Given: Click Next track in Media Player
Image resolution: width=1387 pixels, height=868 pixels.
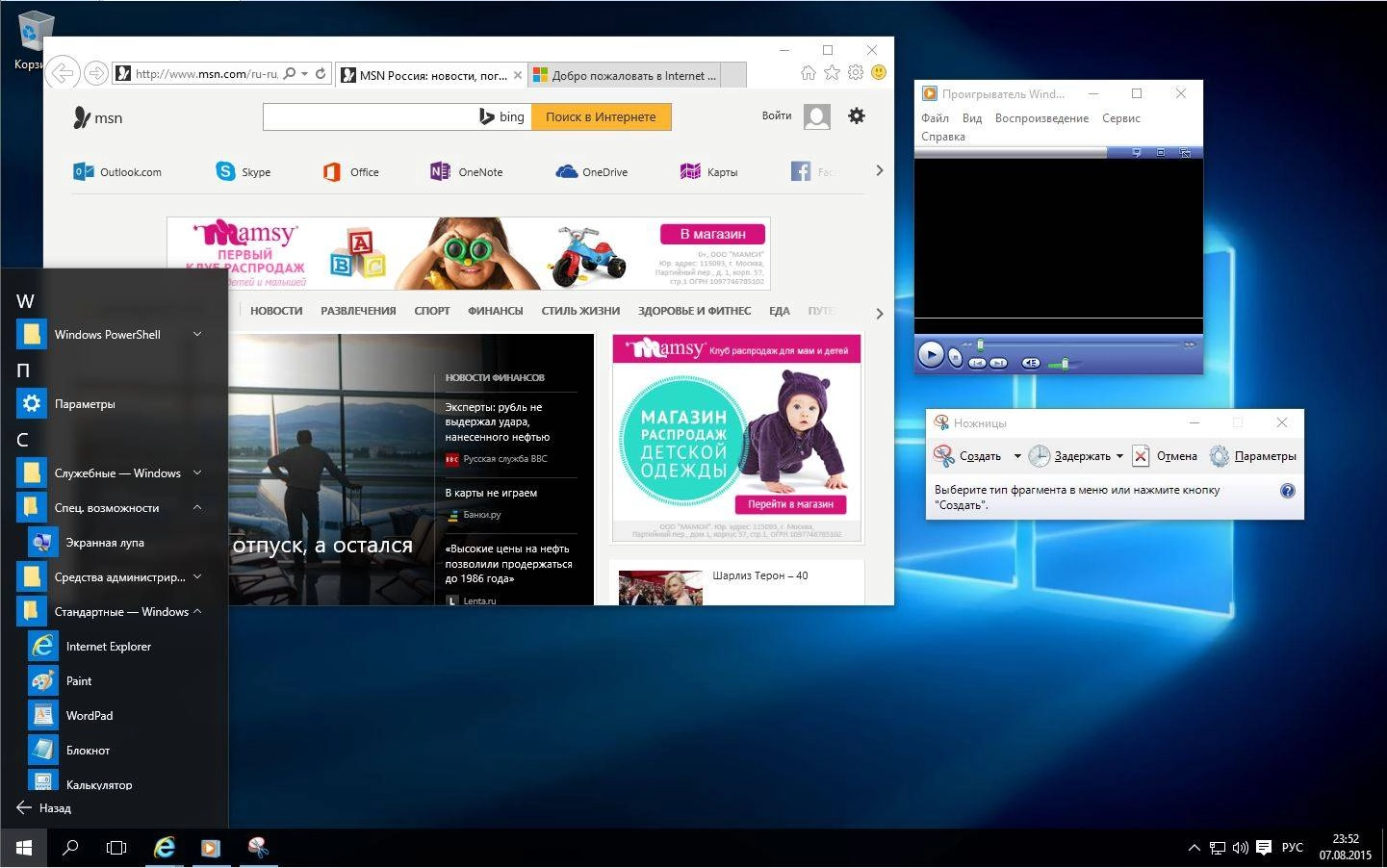Looking at the screenshot, I should click(999, 363).
